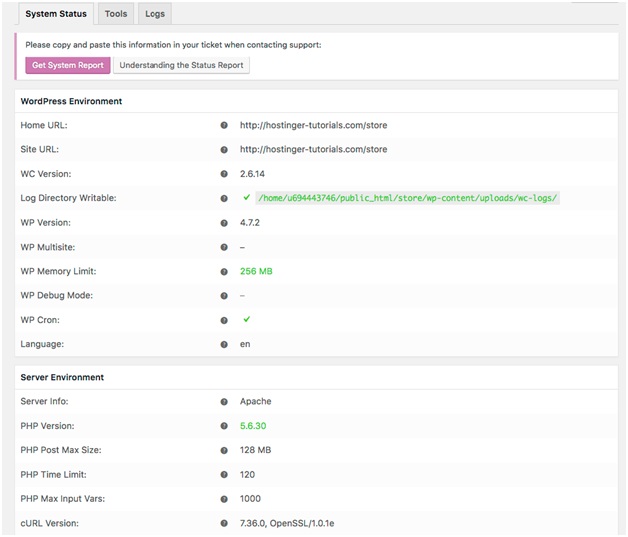
Task: Click the Log Directory Writable label
Action: (68, 198)
